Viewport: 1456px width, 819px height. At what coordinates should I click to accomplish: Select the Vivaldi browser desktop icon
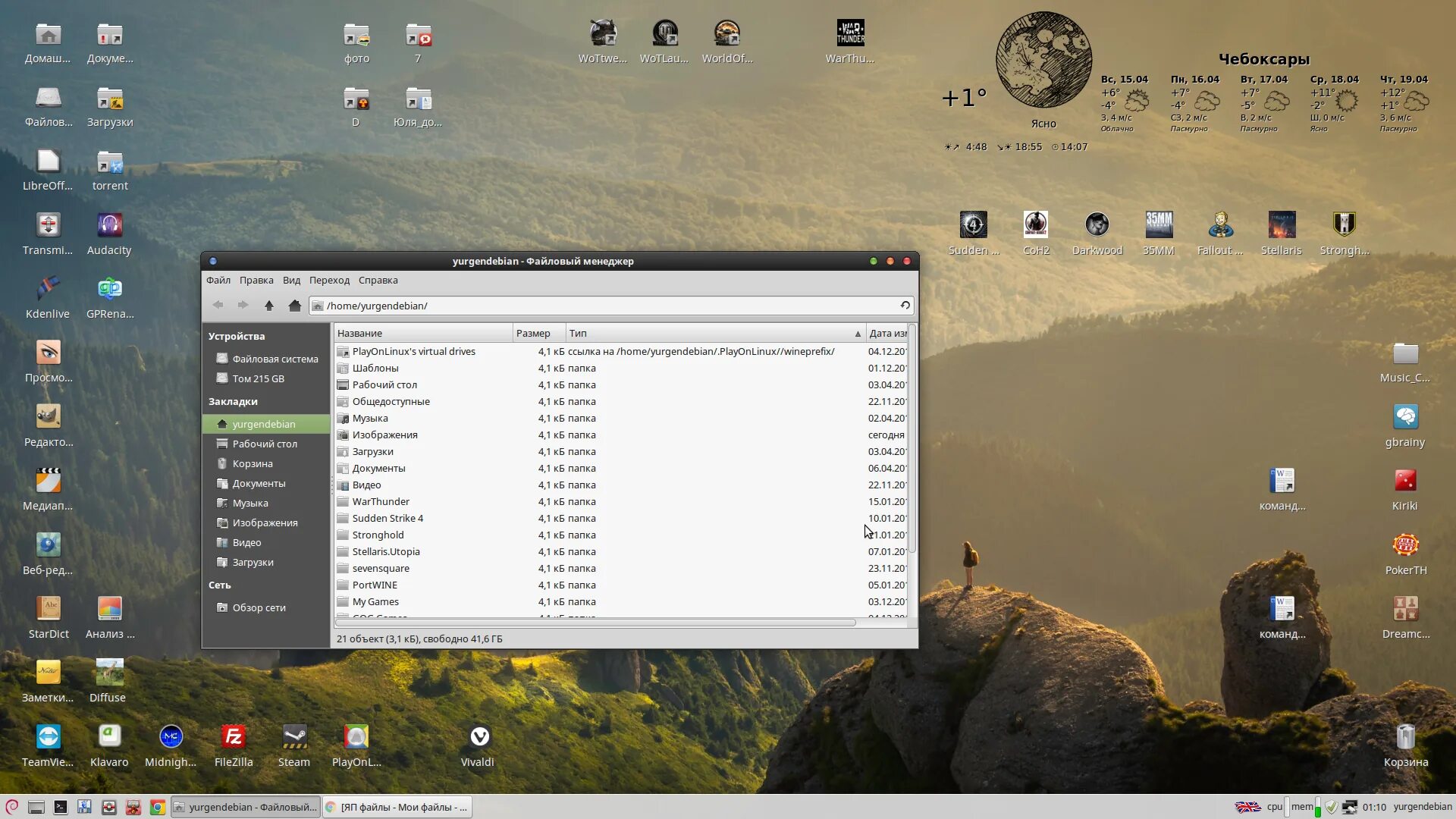click(x=479, y=737)
